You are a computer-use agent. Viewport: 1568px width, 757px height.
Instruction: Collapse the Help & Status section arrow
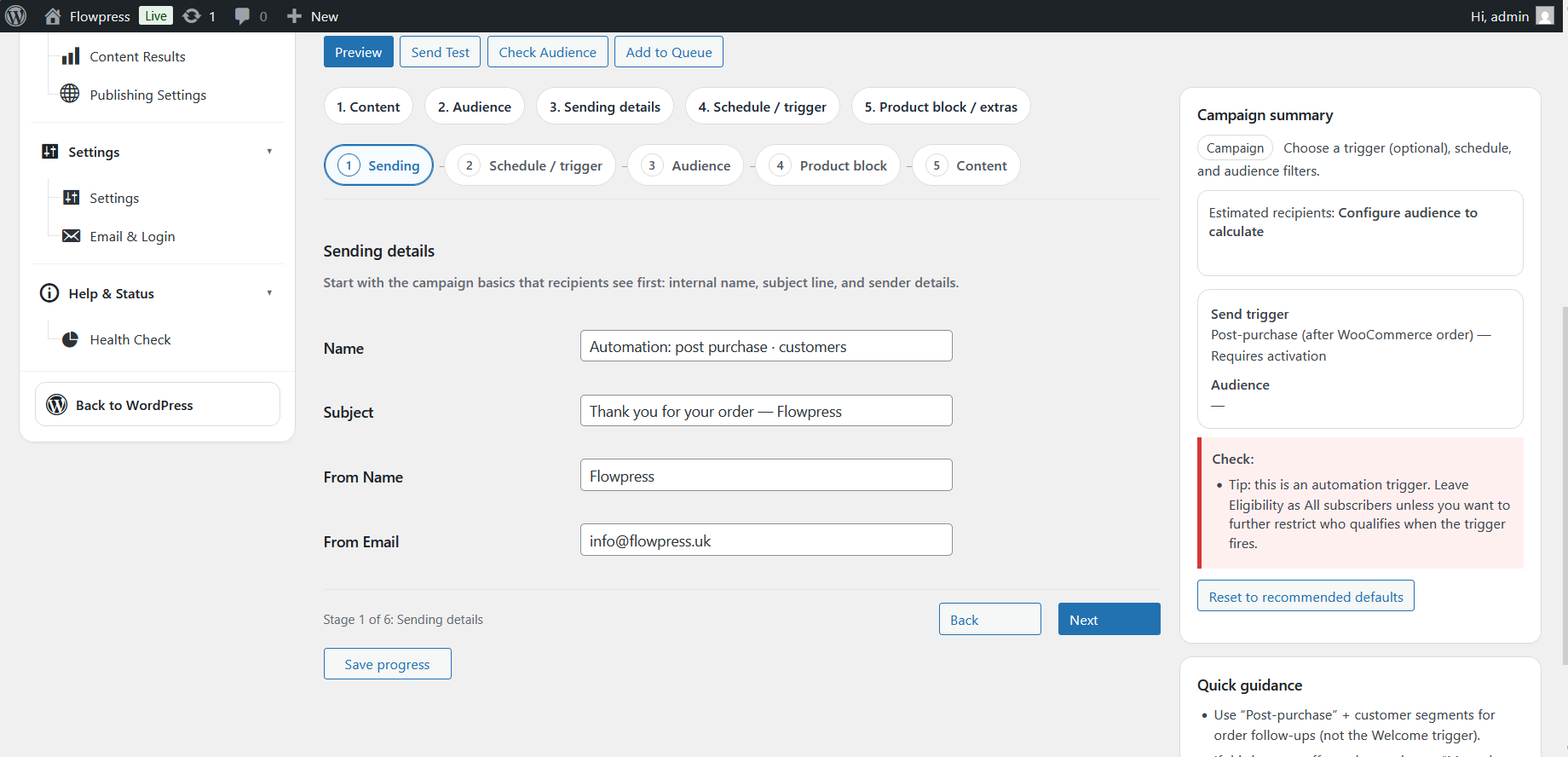click(x=269, y=293)
